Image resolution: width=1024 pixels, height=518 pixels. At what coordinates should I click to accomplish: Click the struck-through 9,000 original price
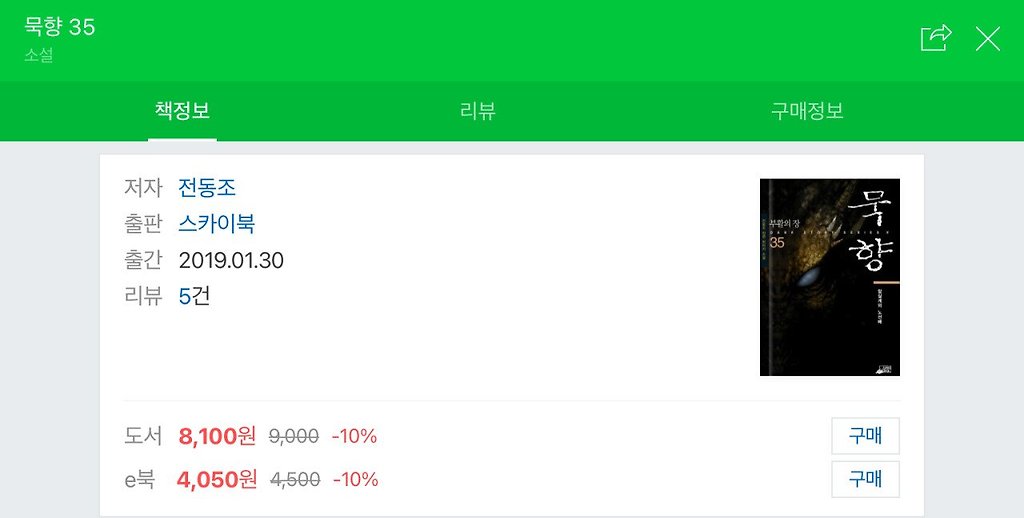click(294, 436)
